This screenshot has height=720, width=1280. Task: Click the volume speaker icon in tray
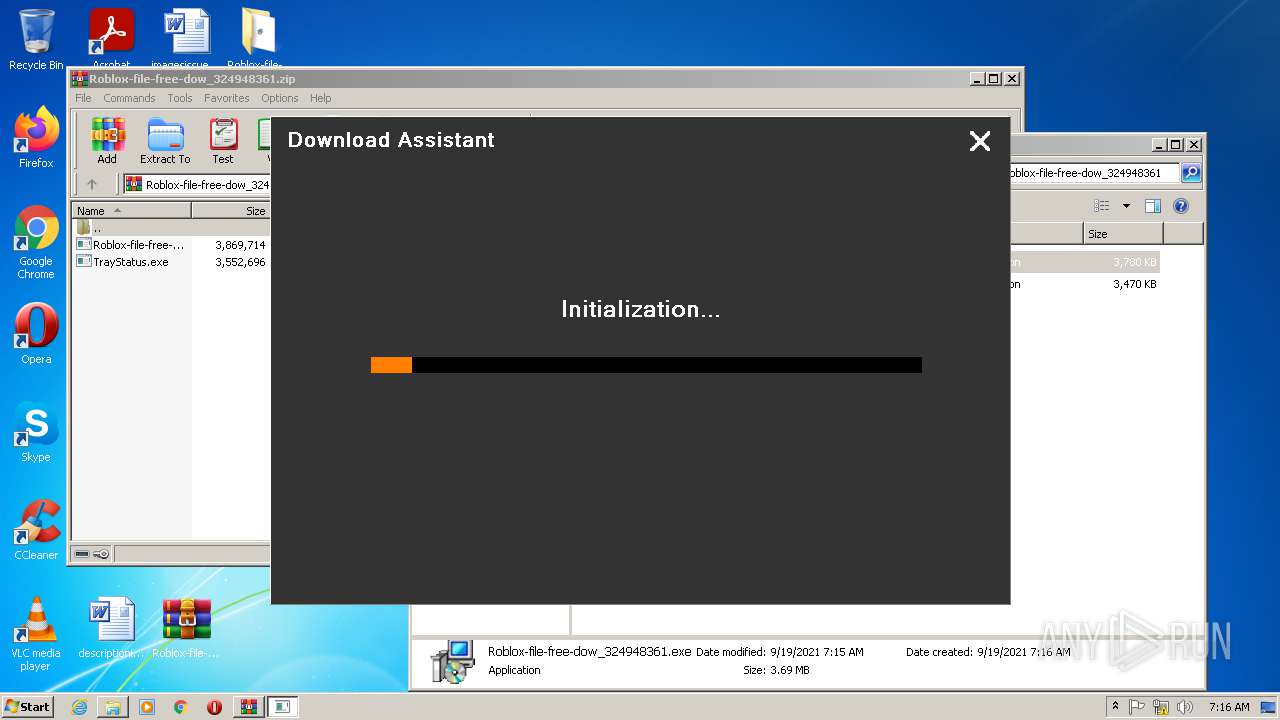[1185, 707]
